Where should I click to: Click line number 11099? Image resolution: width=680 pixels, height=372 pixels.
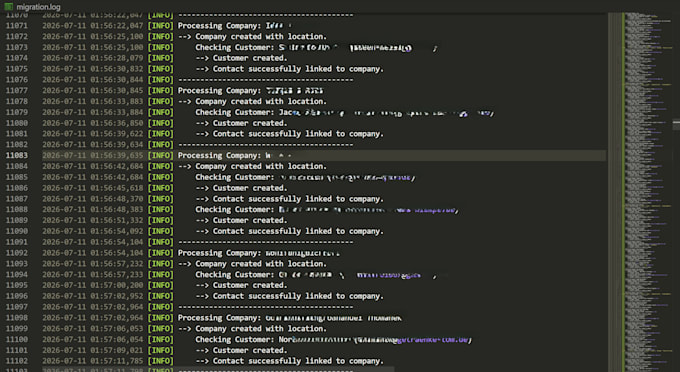point(16,329)
